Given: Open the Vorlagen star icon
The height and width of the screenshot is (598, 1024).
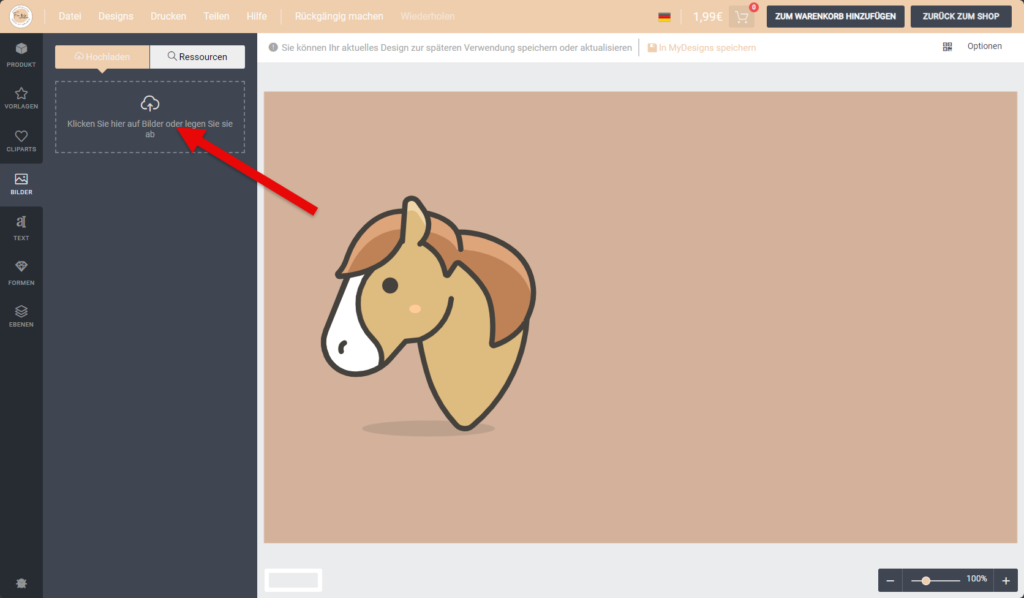Looking at the screenshot, I should point(21,98).
